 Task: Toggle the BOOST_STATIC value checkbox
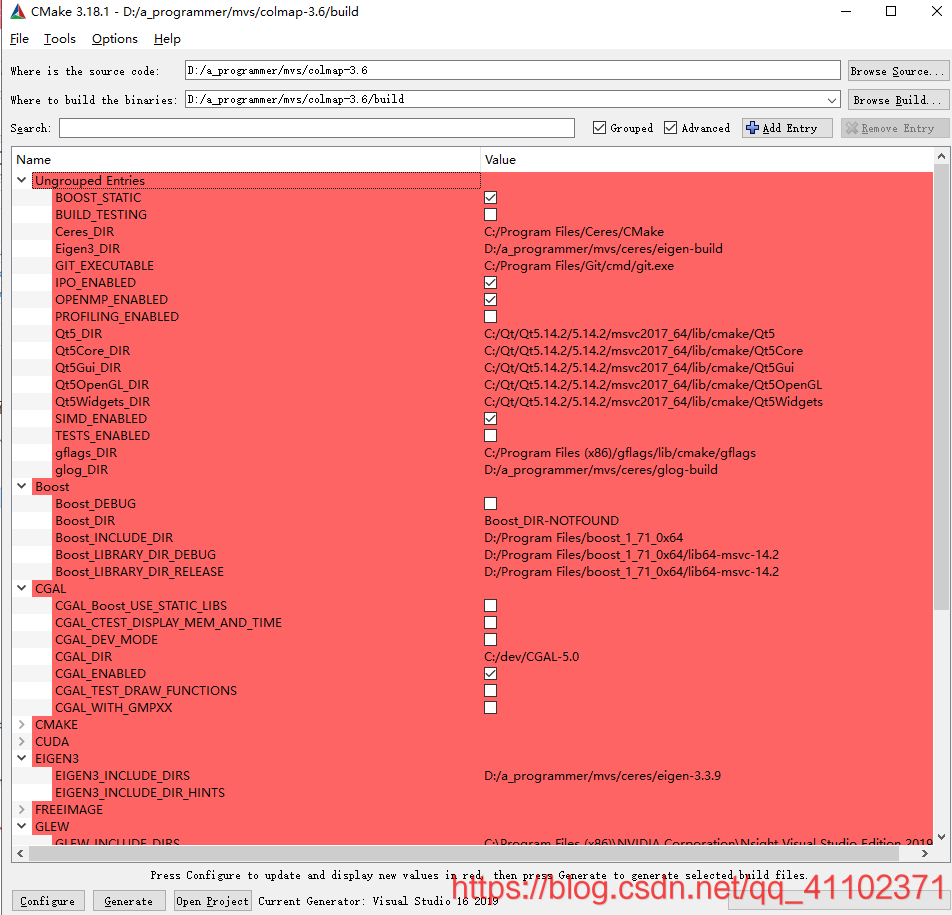490,197
